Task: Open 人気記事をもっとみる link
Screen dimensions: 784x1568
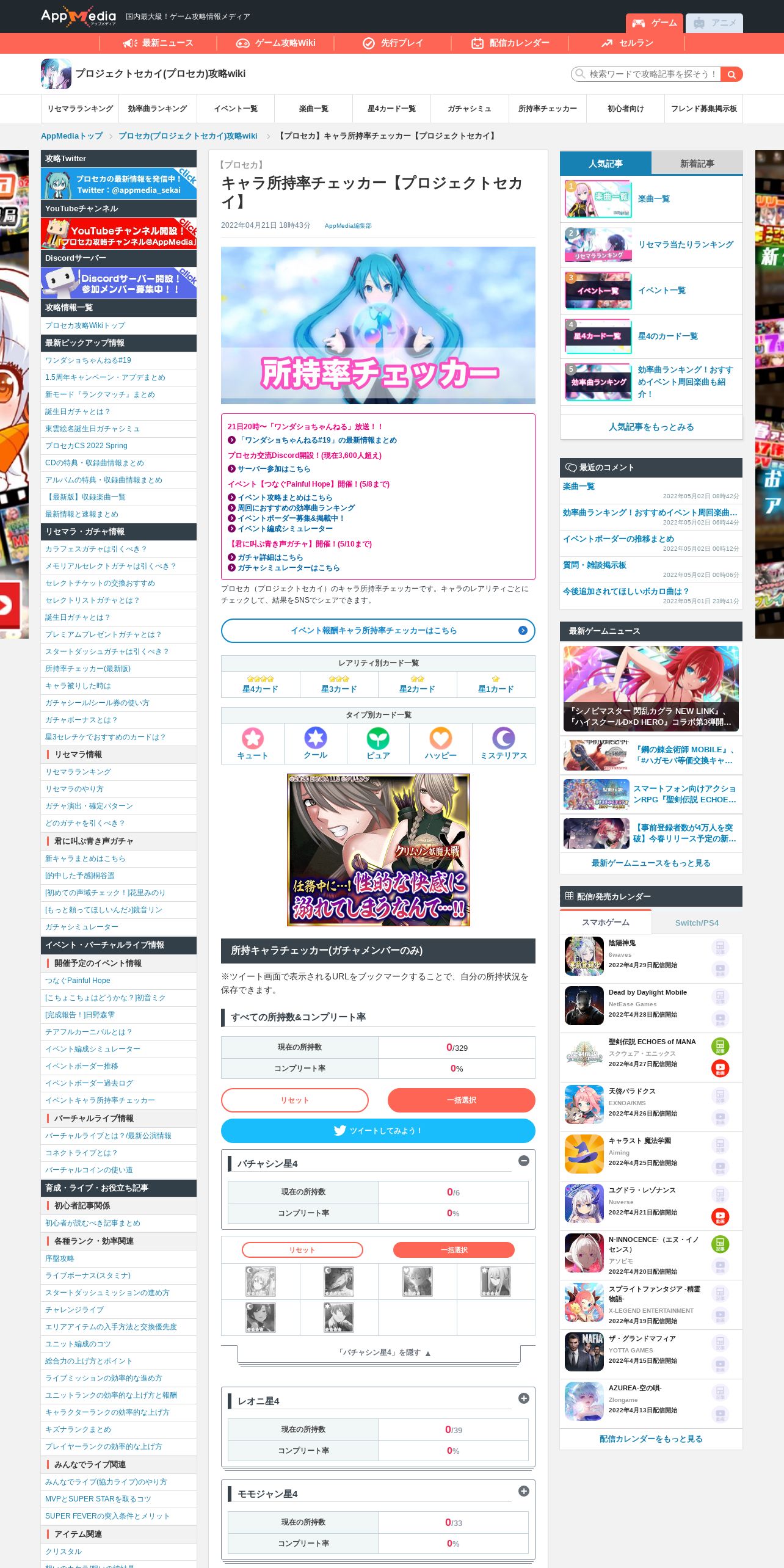Action: click(x=652, y=427)
